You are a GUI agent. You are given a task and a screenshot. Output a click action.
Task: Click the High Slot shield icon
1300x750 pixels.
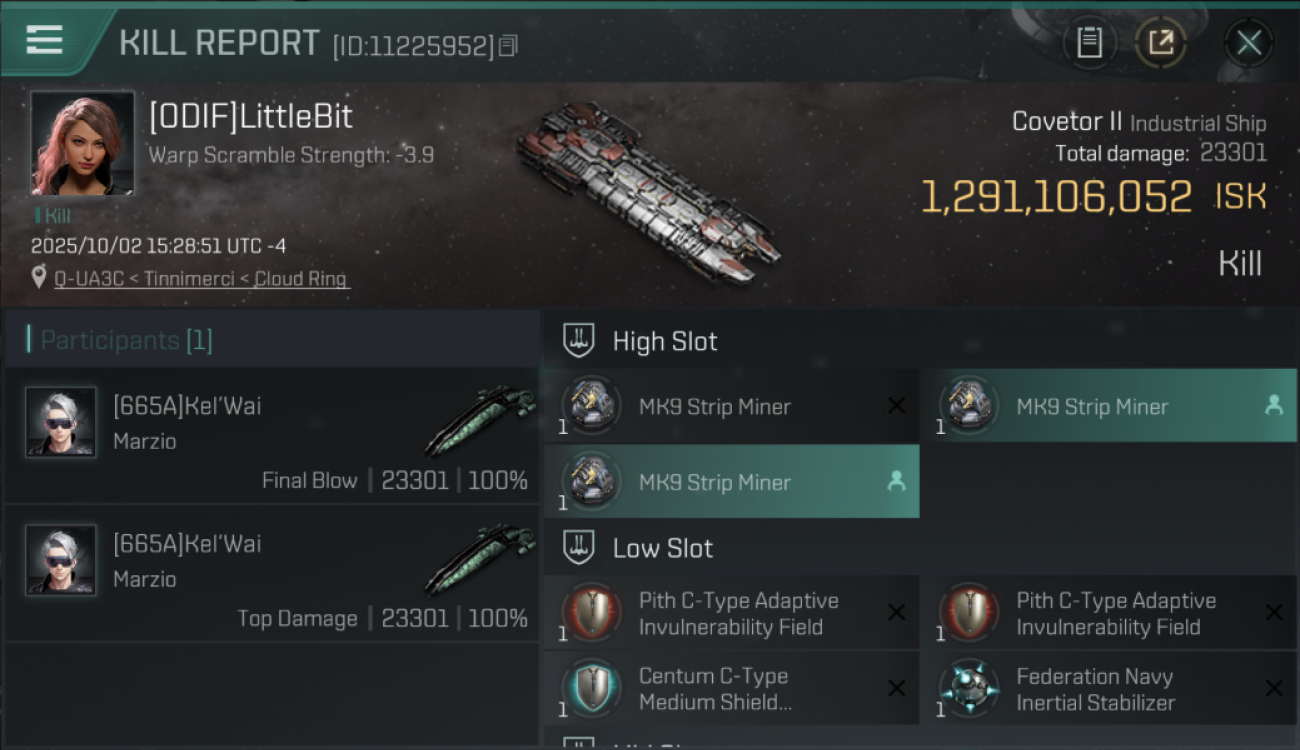coord(580,341)
